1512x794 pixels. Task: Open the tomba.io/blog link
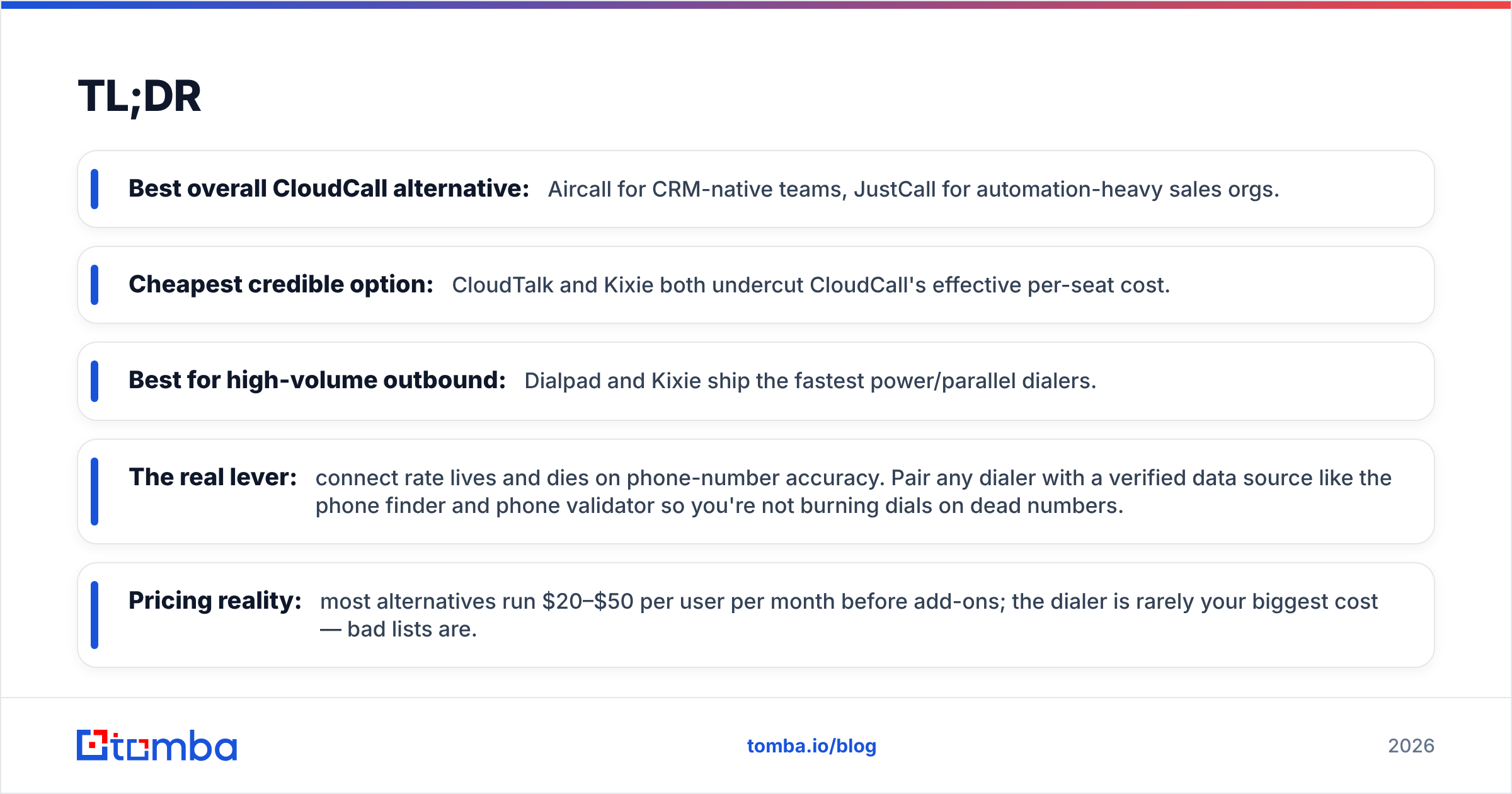(x=811, y=746)
